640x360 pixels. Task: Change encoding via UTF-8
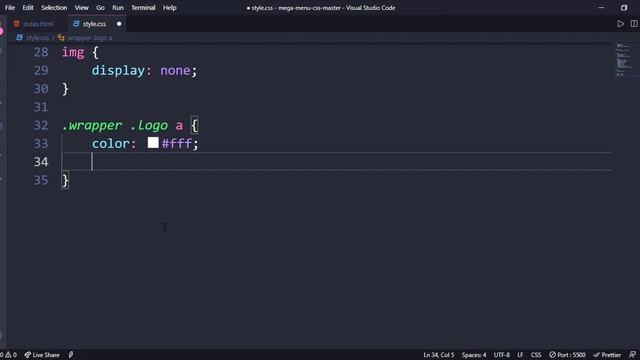point(502,355)
